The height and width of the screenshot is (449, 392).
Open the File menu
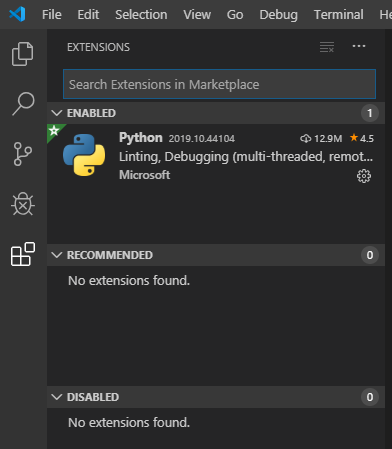pyautogui.click(x=52, y=15)
